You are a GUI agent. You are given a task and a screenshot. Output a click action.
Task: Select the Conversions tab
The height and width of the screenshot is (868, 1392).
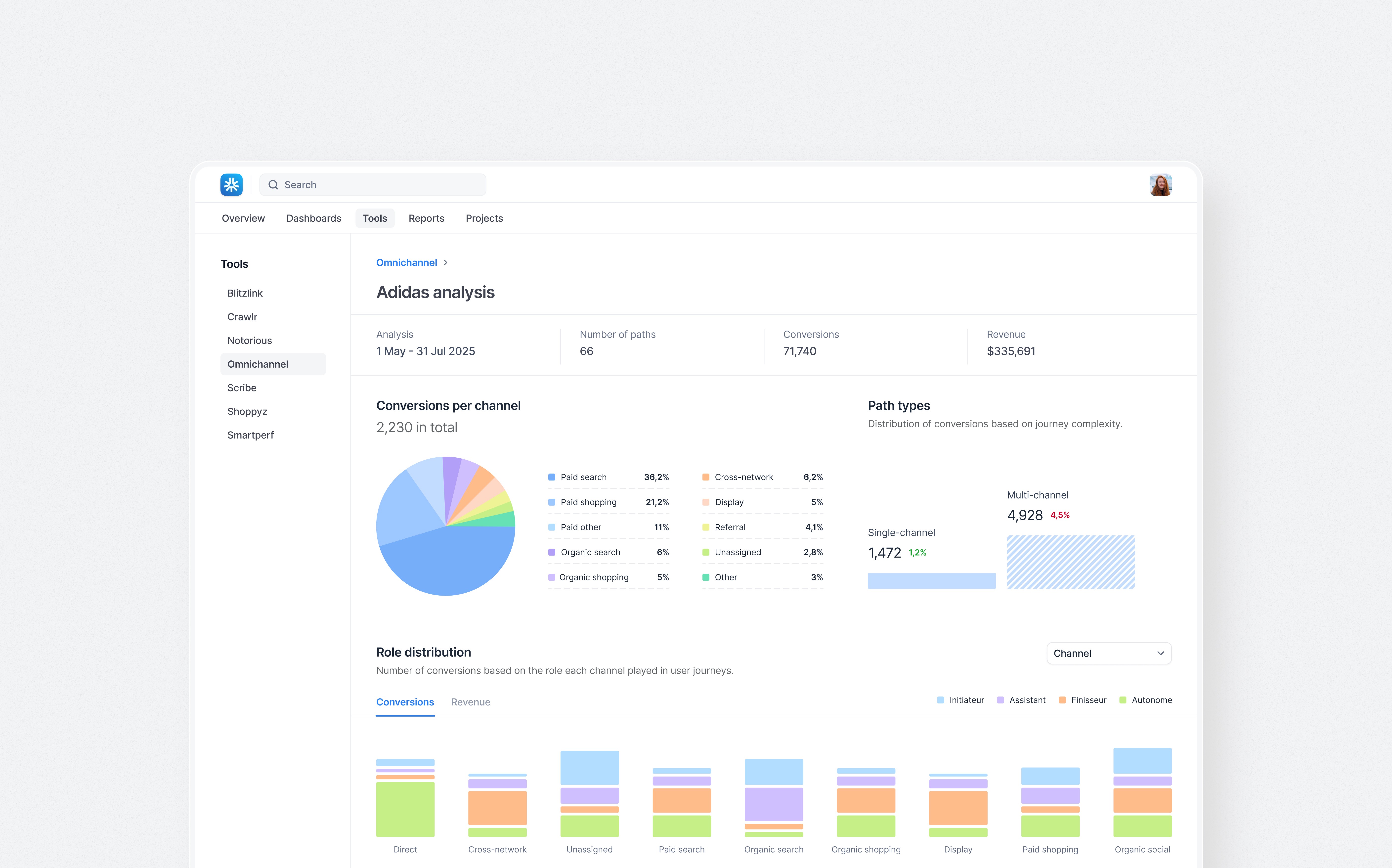coord(405,702)
